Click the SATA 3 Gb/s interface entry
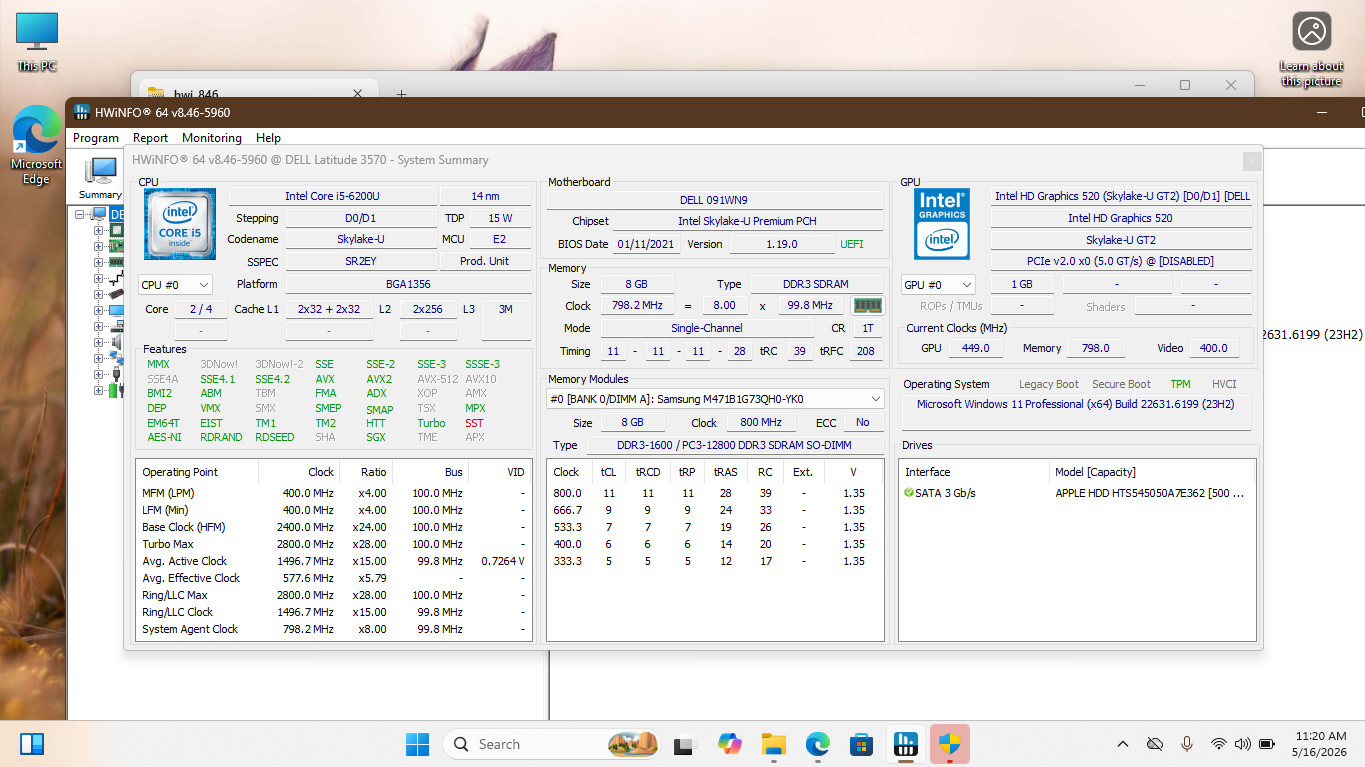 pos(939,493)
